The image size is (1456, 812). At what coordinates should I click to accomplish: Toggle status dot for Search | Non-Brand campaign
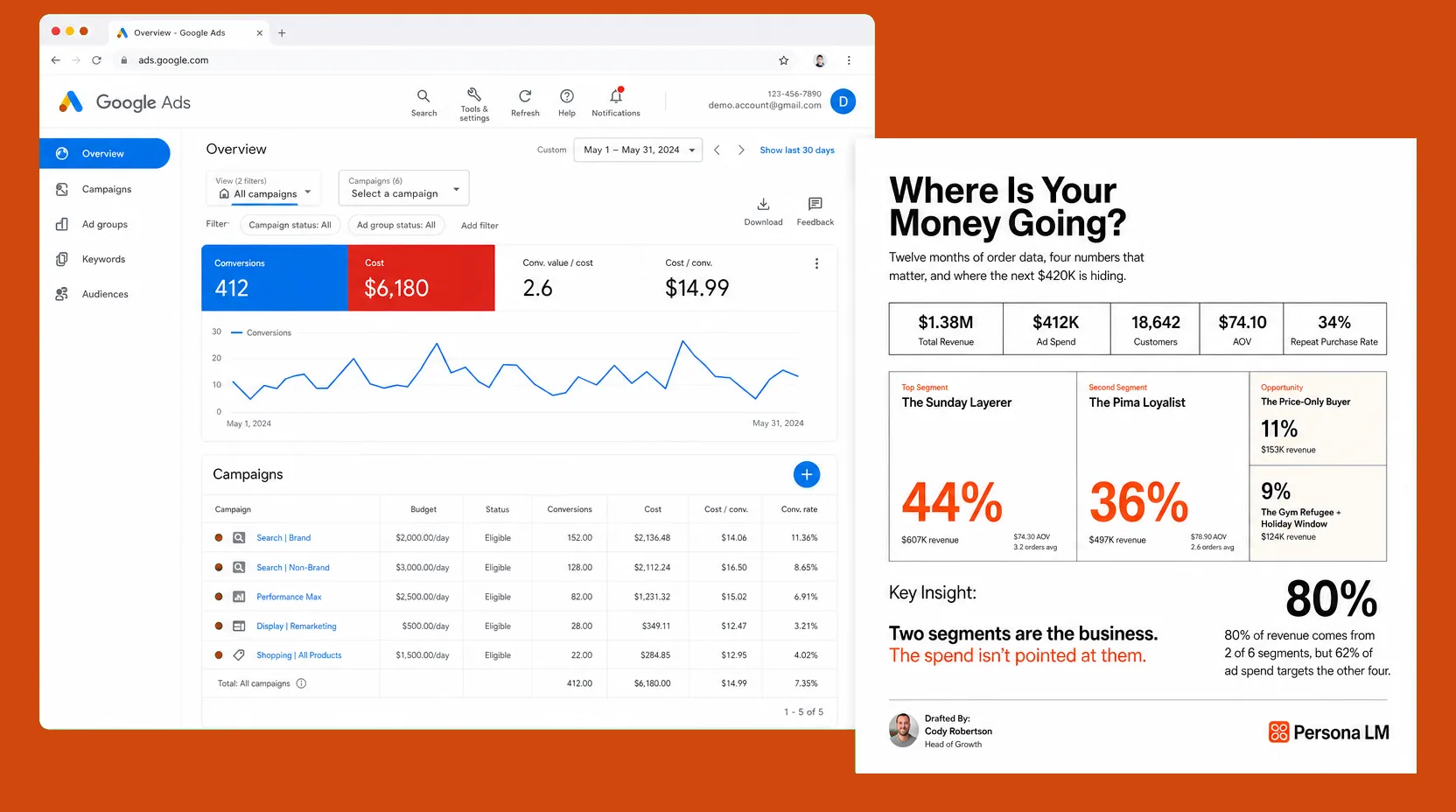pos(219,567)
